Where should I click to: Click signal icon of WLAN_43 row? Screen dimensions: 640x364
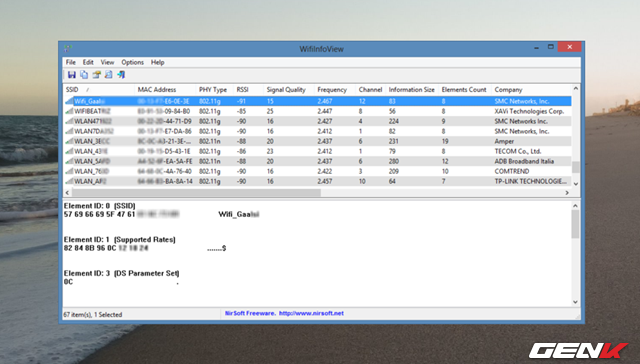(x=69, y=151)
